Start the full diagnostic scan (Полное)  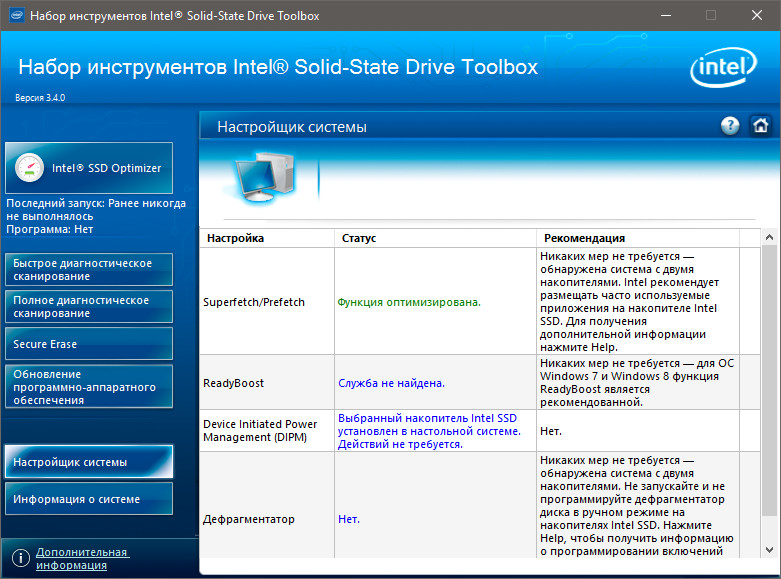coord(89,306)
